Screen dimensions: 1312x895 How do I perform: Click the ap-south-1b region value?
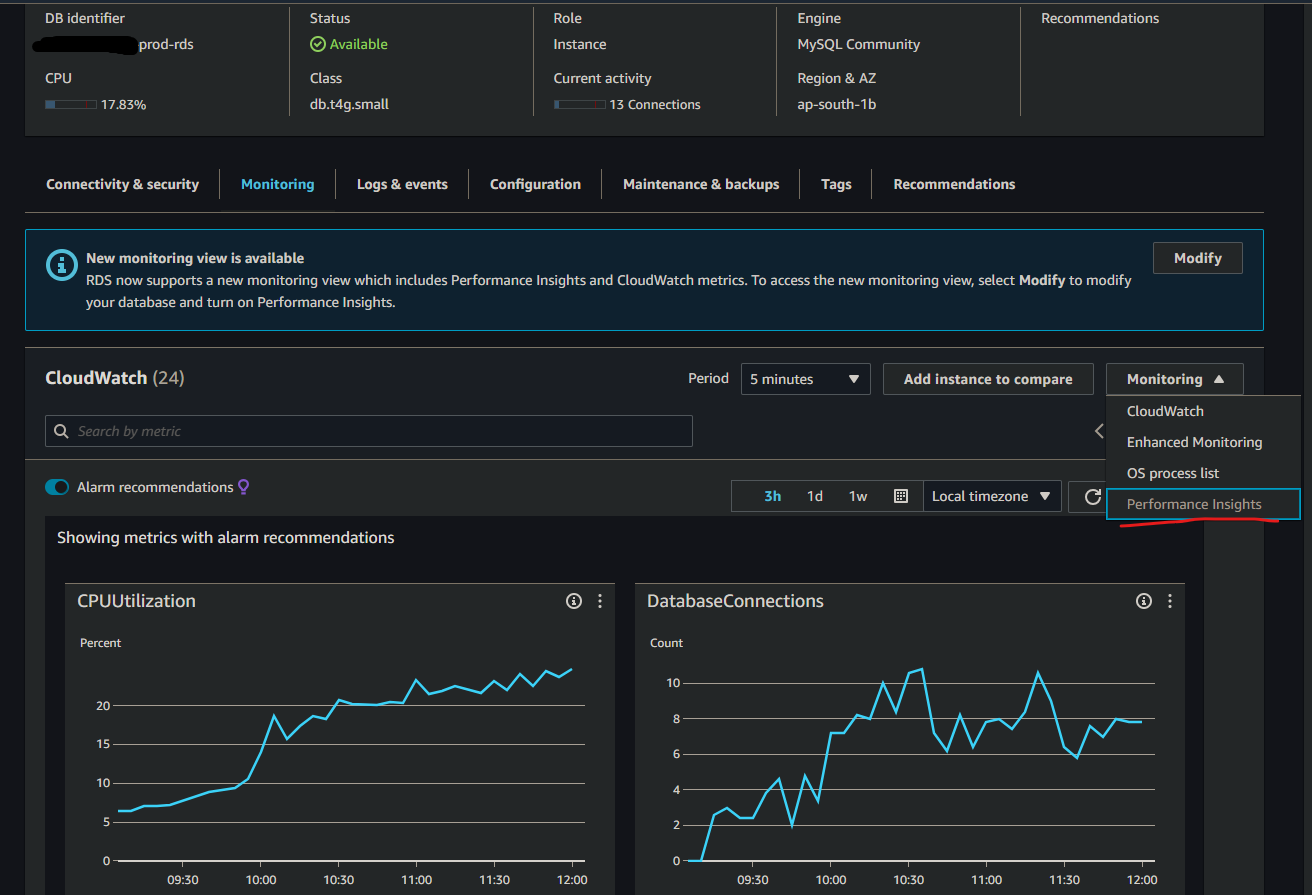(837, 104)
